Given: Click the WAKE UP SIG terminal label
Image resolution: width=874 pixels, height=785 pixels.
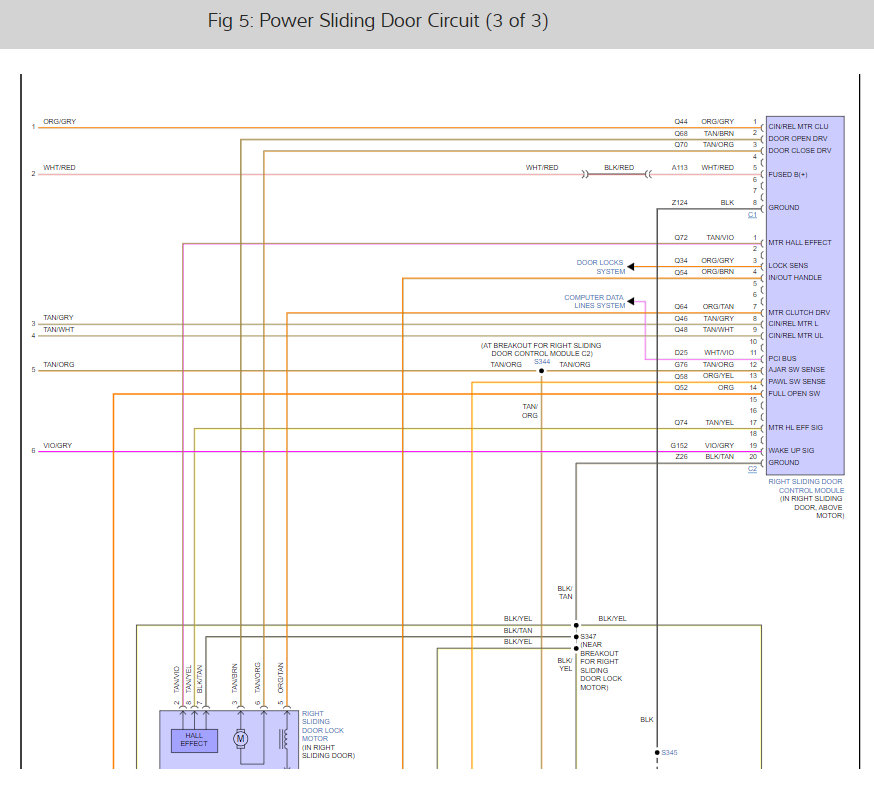Looking at the screenshot, I should [786, 450].
